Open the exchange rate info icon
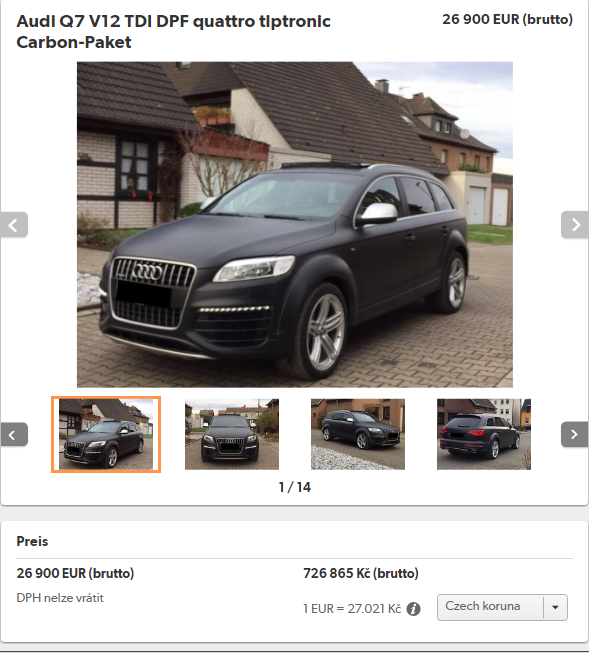Screen dimensions: 589x653 [413, 609]
